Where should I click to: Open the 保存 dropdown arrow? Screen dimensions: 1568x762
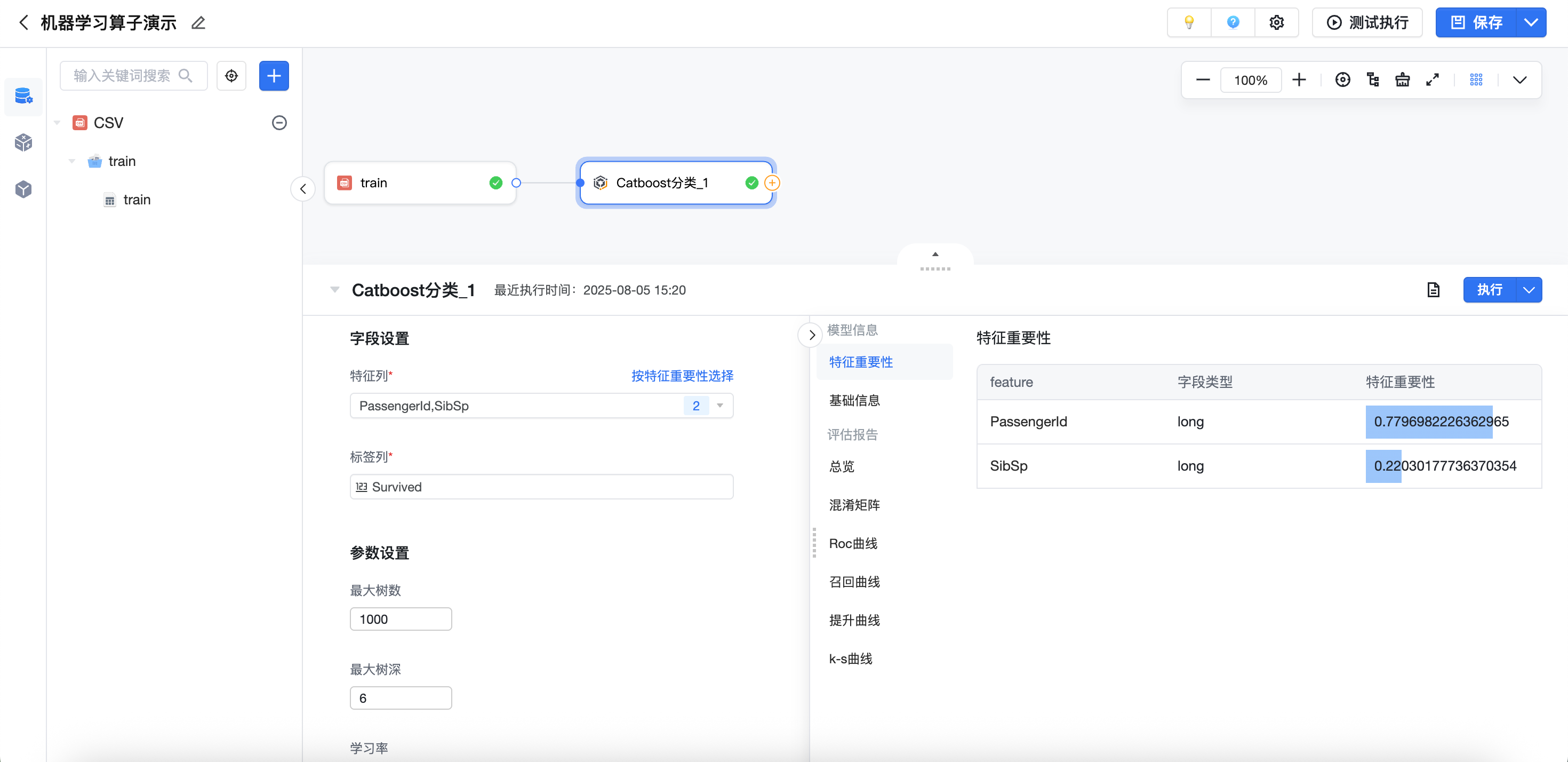(x=1530, y=22)
